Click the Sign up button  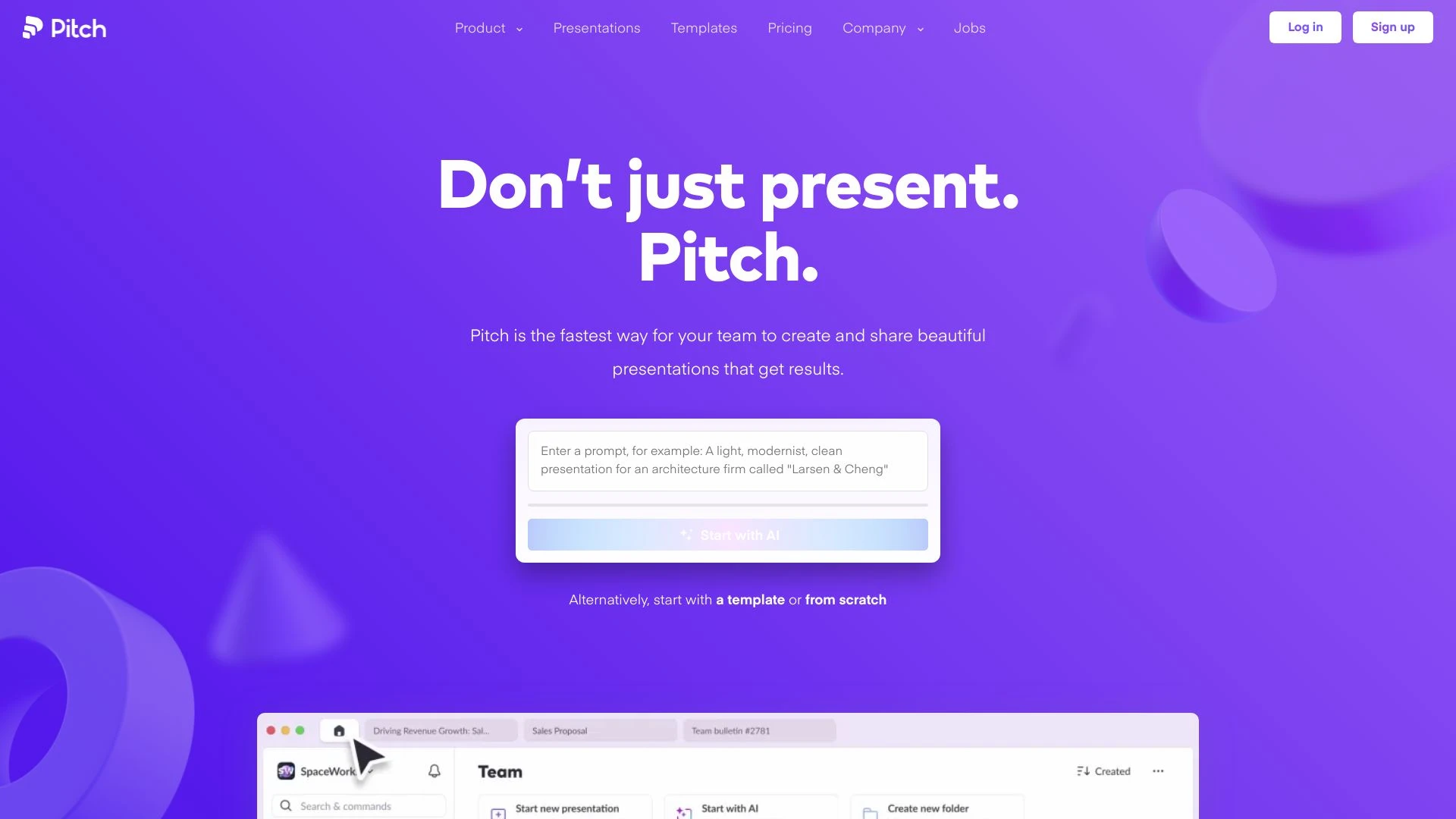[1393, 27]
